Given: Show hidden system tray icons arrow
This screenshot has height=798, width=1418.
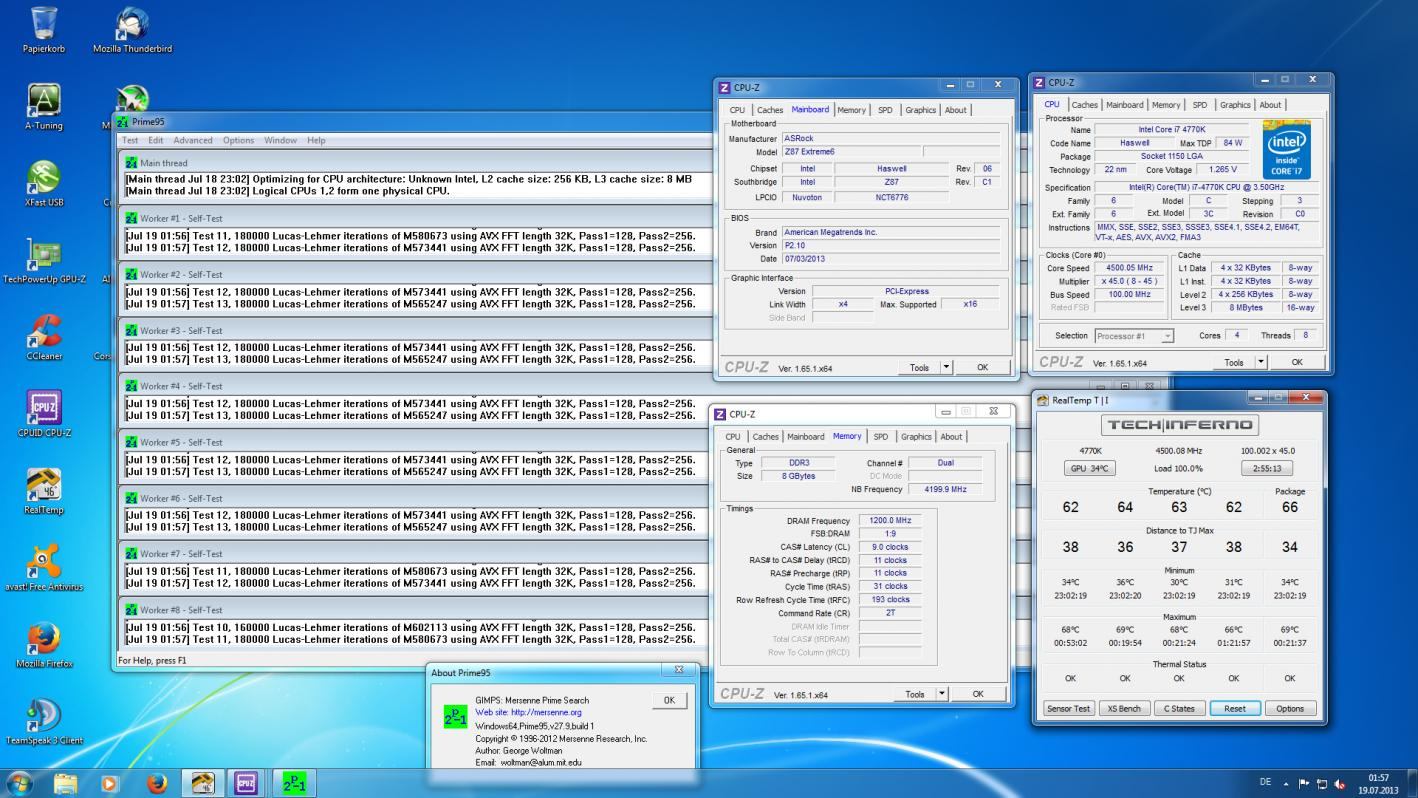Looking at the screenshot, I should tap(1286, 783).
